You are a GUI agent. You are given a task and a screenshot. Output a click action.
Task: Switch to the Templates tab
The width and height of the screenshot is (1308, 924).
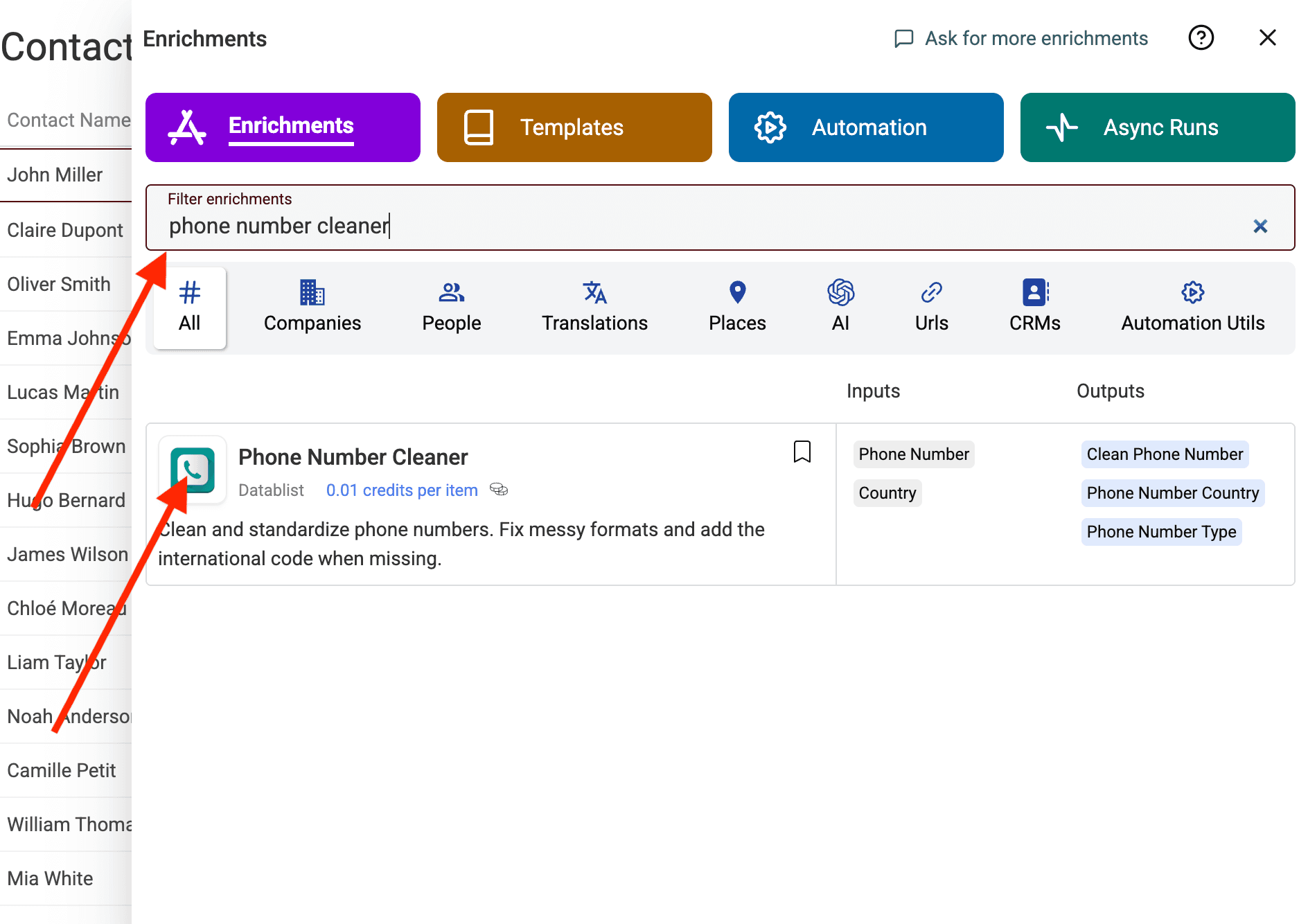tap(574, 127)
